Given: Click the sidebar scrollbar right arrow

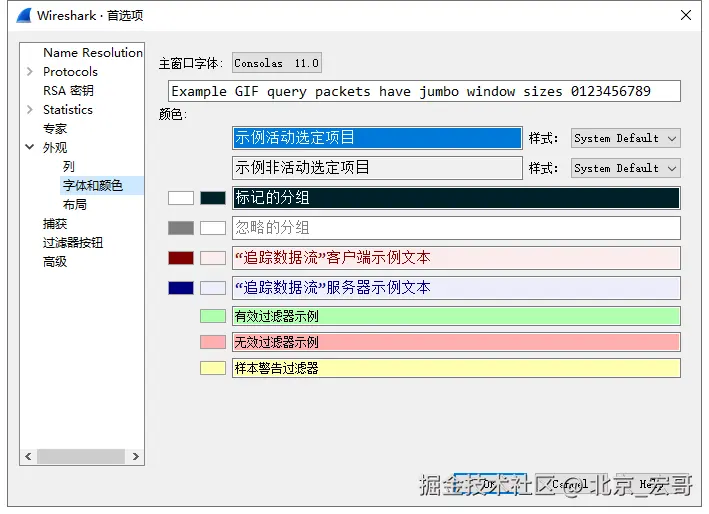Looking at the screenshot, I should (136, 456).
